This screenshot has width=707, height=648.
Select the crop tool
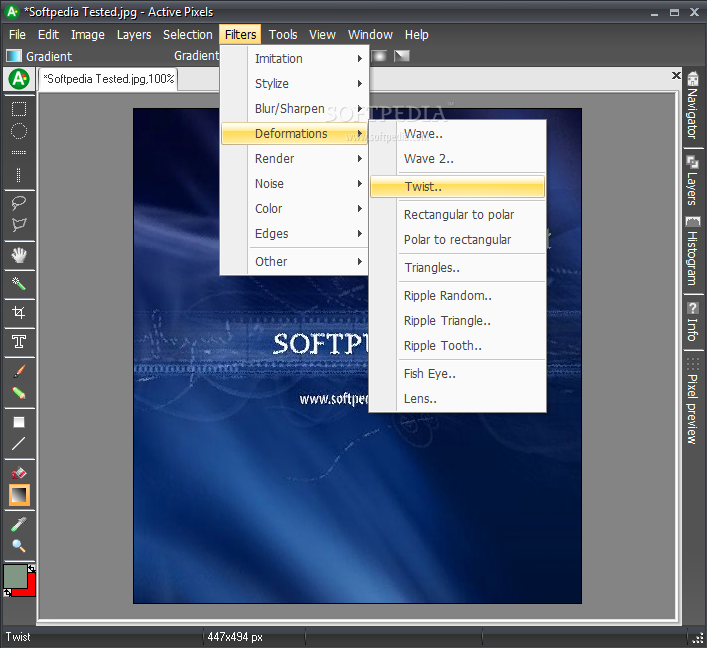(x=18, y=312)
